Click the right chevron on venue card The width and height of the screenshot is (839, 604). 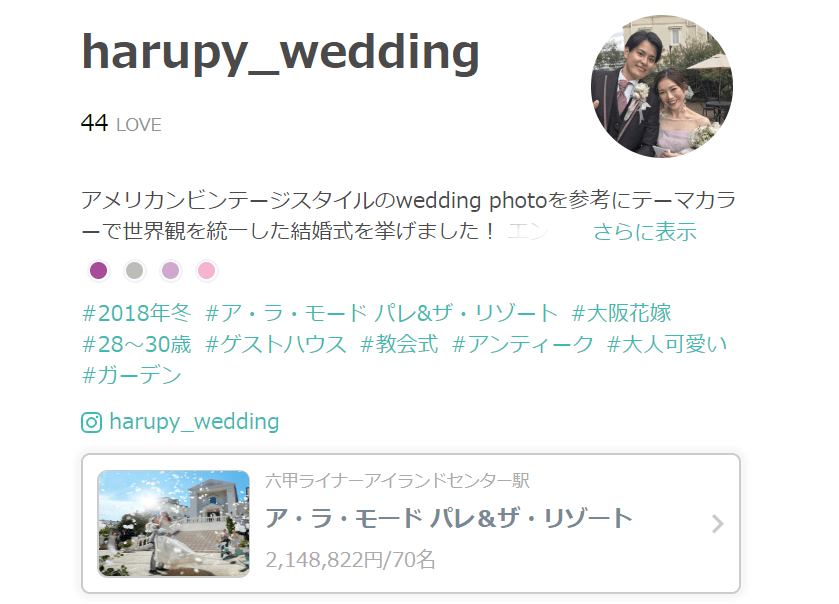(718, 524)
